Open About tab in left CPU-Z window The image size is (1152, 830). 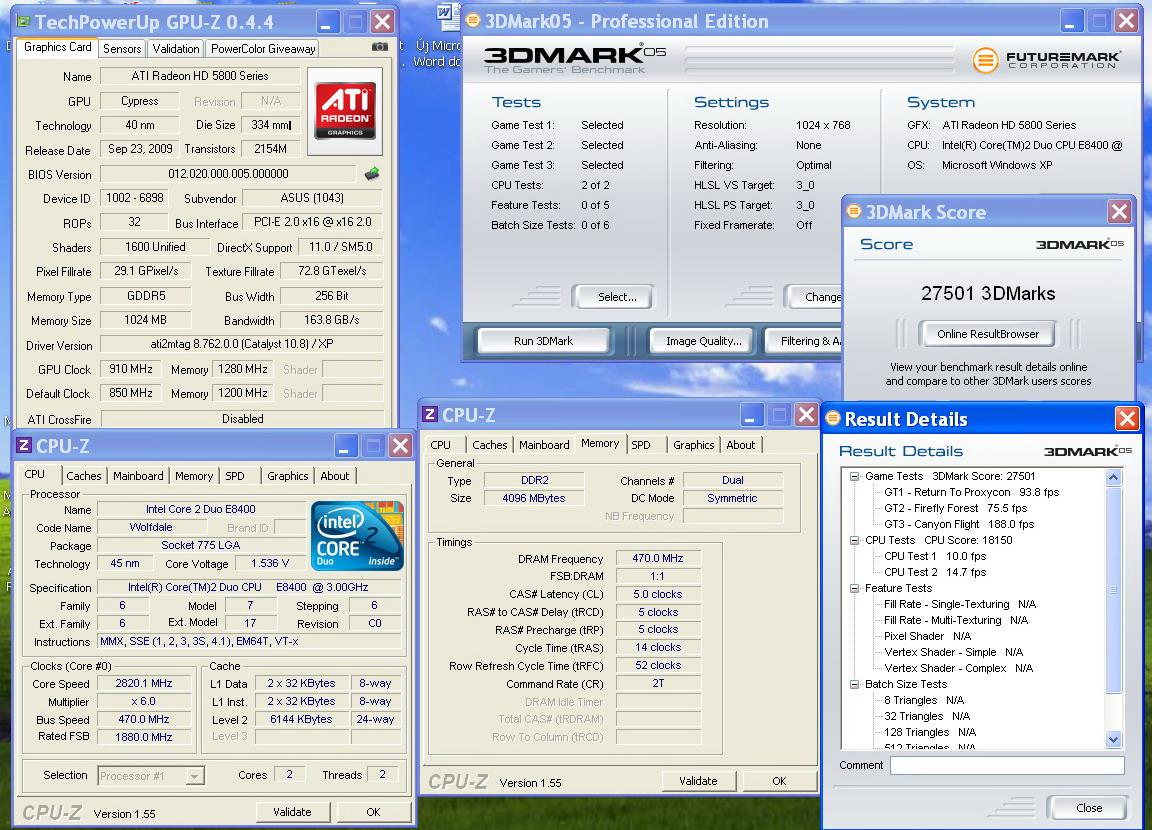pos(335,476)
